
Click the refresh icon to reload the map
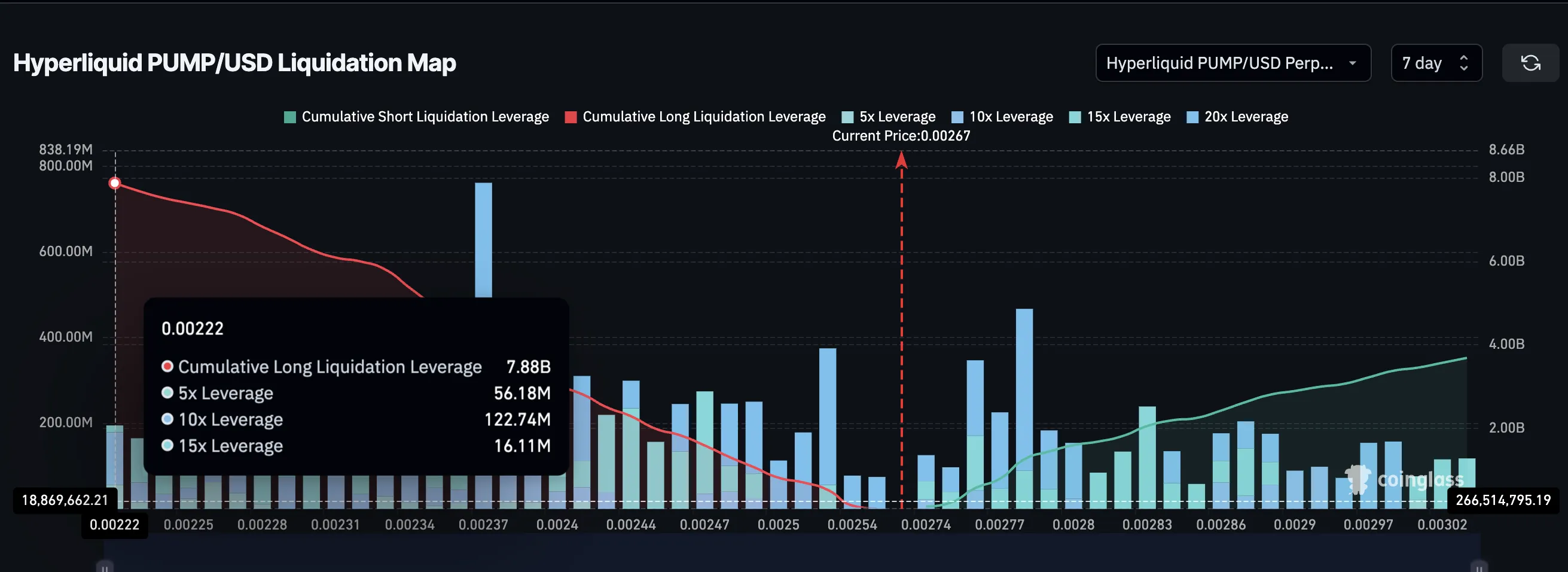tap(1531, 63)
